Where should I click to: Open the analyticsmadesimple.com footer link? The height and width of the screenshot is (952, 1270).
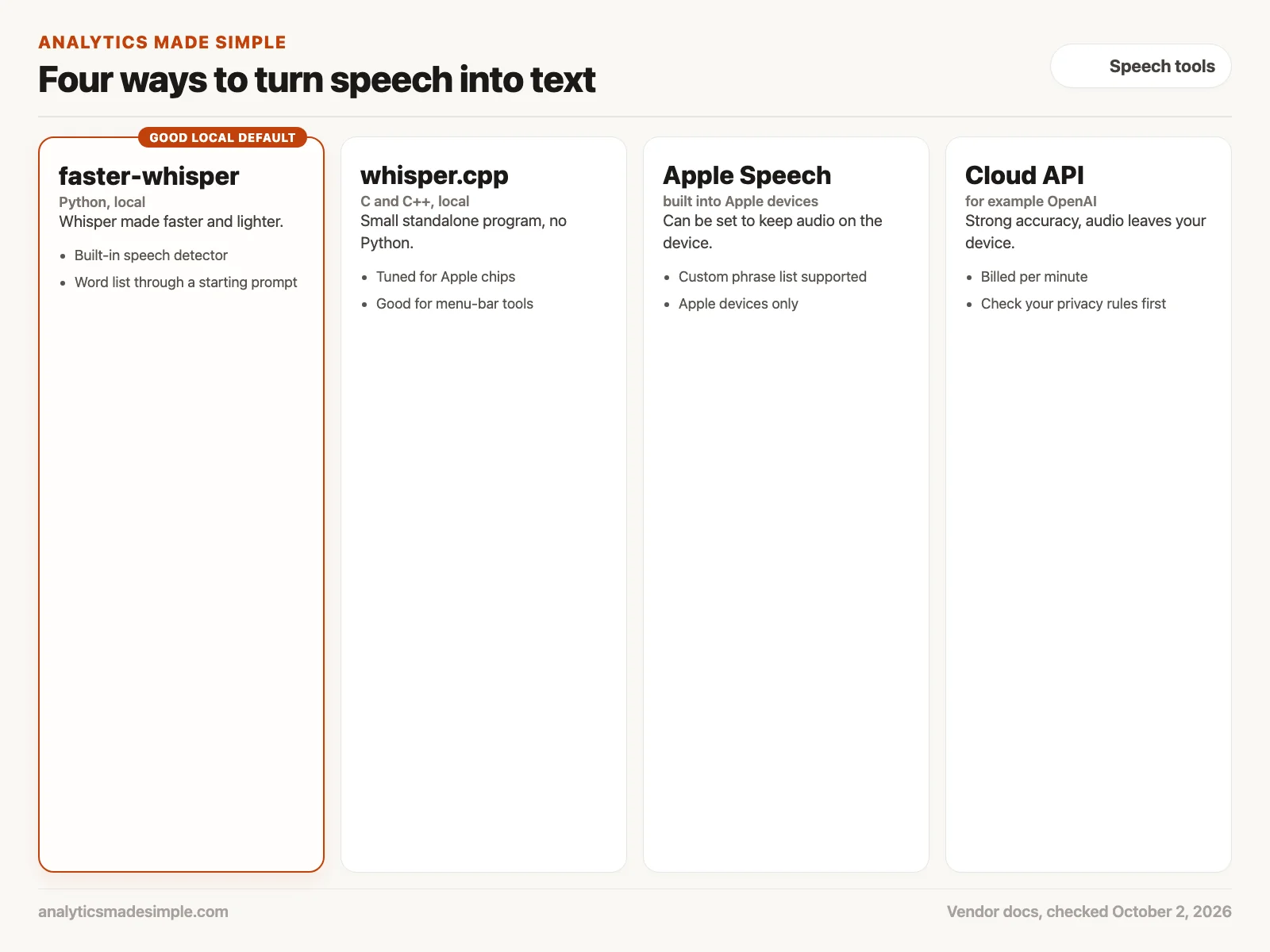(133, 912)
